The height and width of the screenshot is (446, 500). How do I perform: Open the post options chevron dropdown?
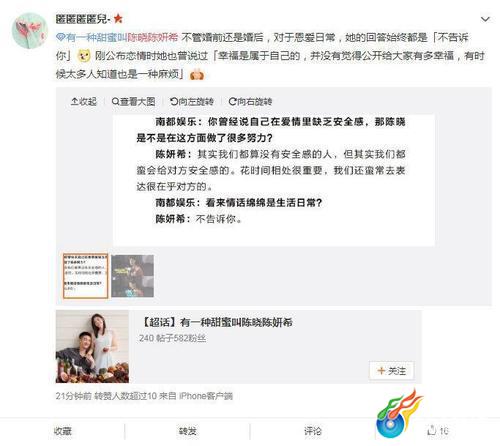[x=485, y=19]
